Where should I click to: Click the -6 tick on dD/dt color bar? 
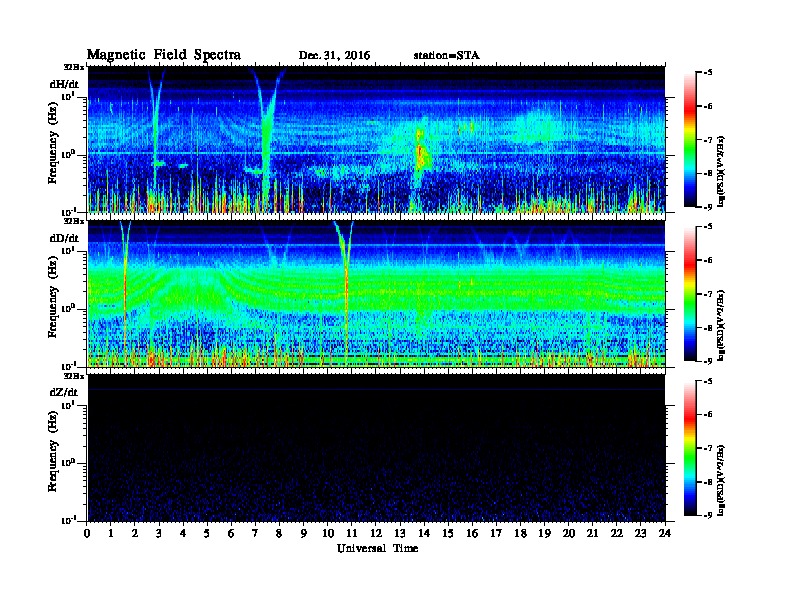click(x=709, y=260)
